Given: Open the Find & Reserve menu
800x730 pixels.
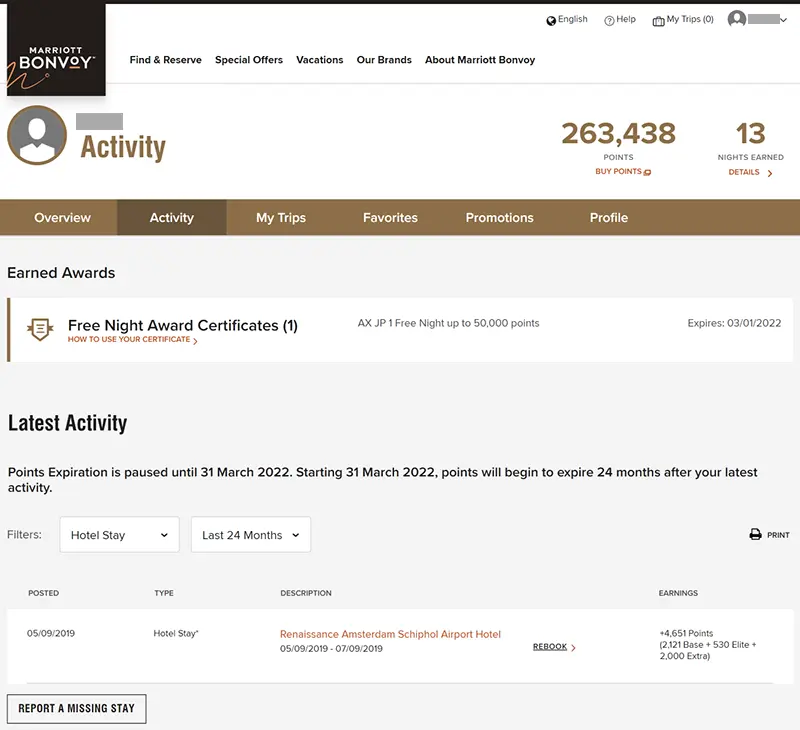Looking at the screenshot, I should pyautogui.click(x=165, y=60).
